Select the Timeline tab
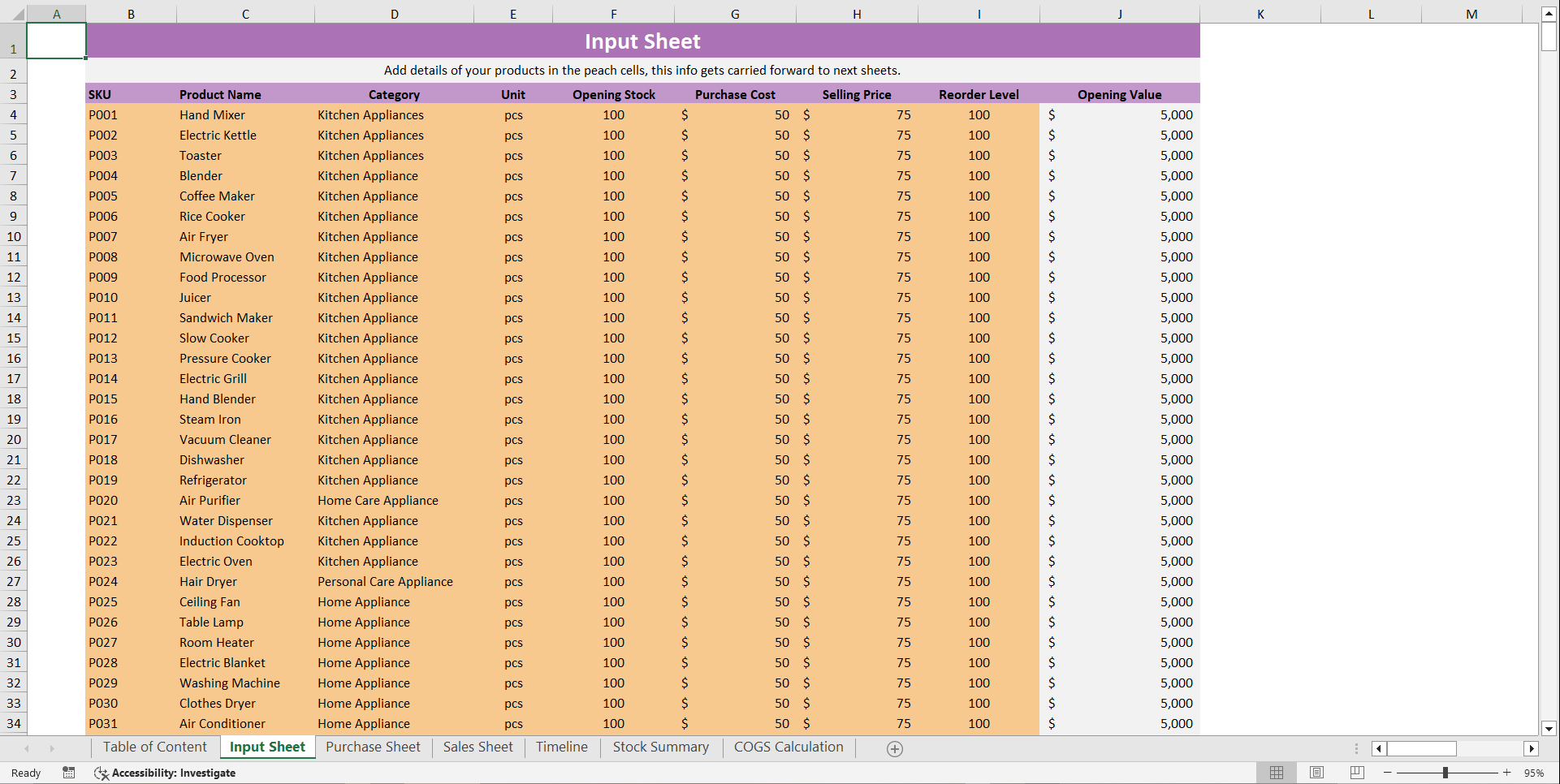 561,747
